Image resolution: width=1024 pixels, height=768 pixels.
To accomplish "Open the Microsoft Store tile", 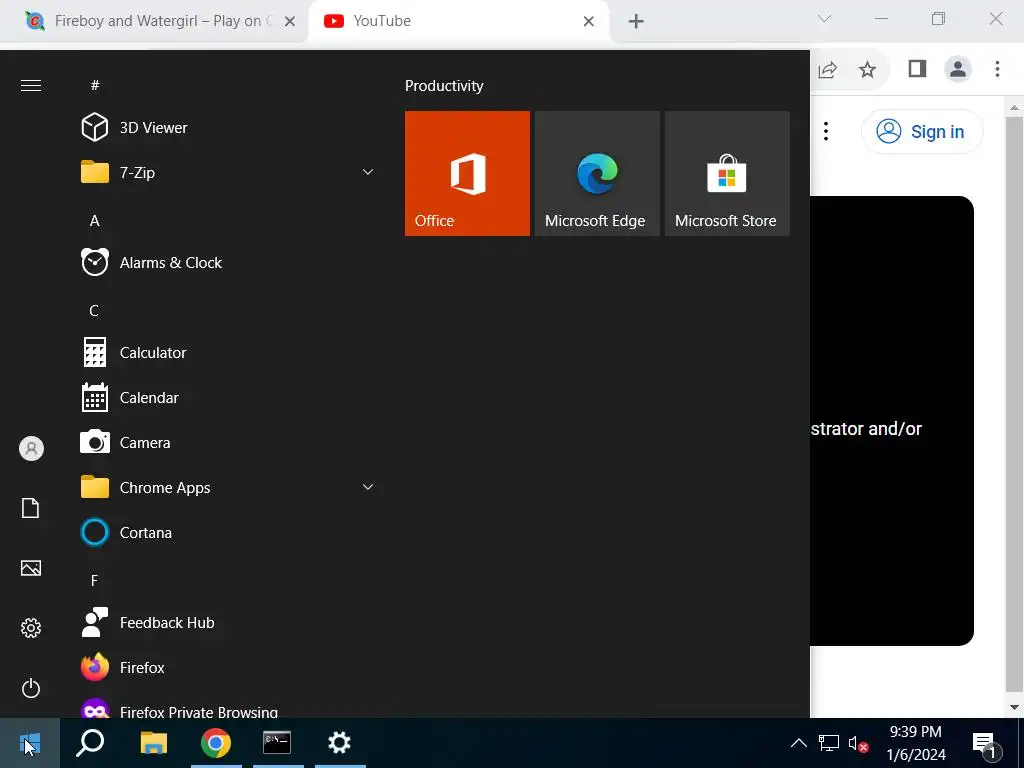I will point(727,173).
